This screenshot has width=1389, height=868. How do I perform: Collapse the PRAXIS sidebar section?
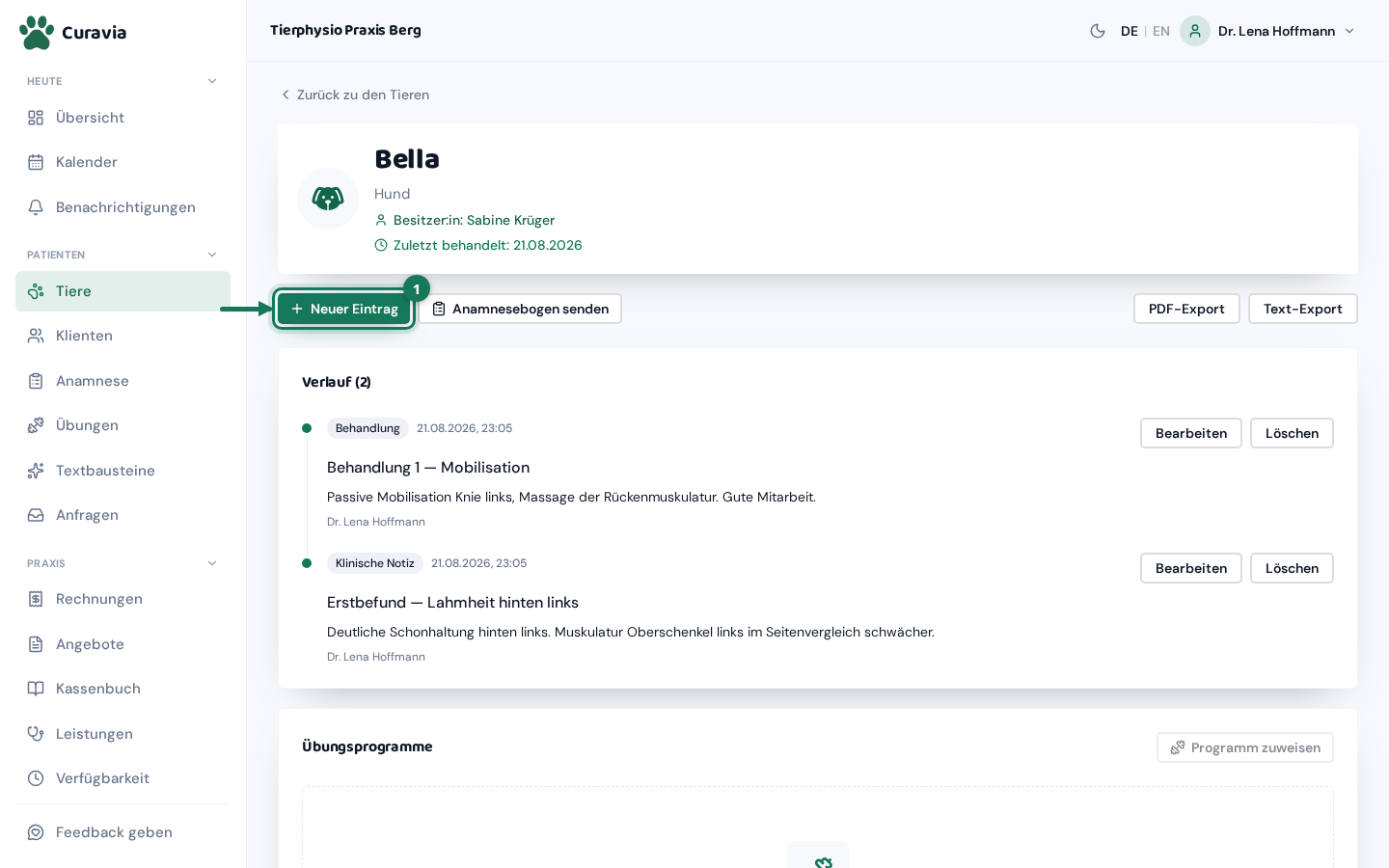tap(212, 563)
